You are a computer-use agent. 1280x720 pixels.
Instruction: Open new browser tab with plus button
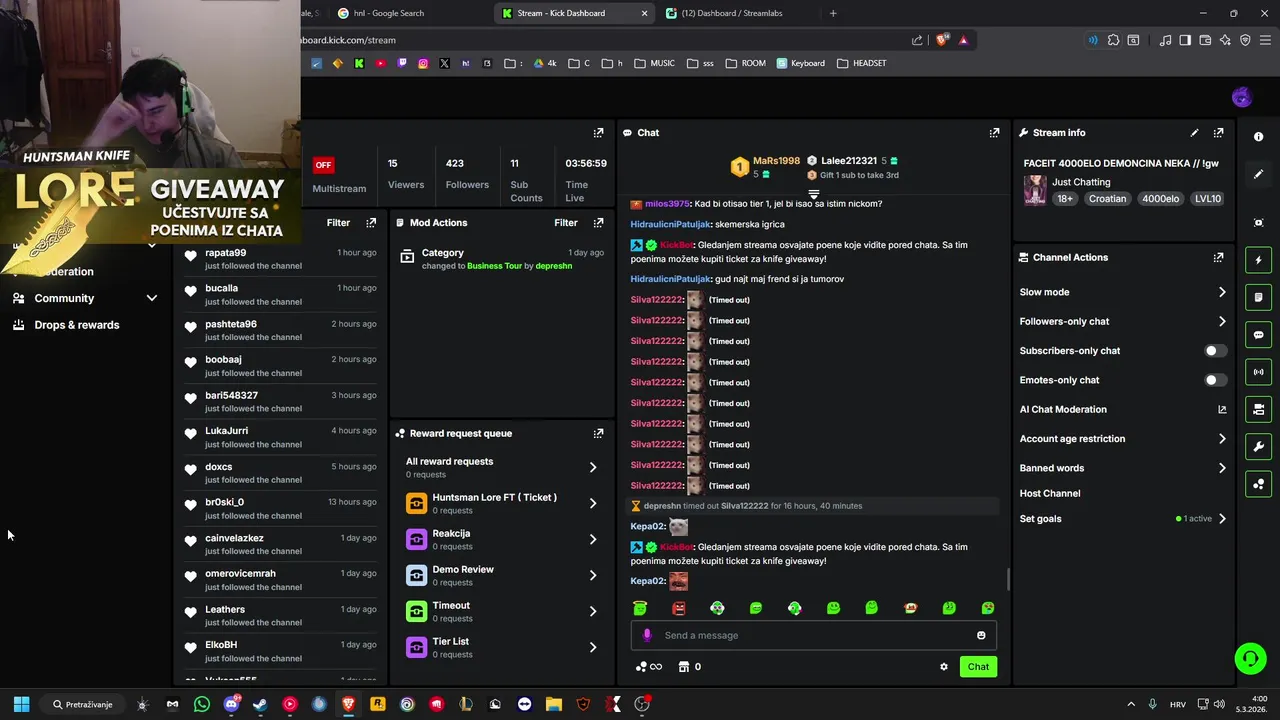833,13
